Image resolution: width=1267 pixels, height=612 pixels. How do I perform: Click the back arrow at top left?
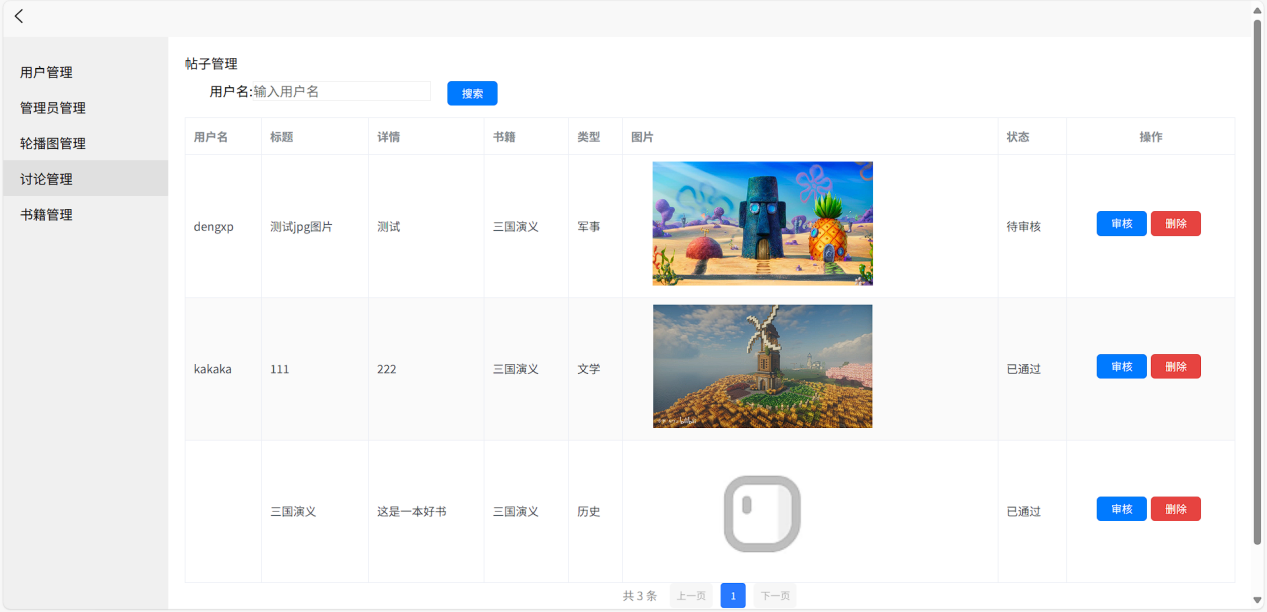click(18, 16)
